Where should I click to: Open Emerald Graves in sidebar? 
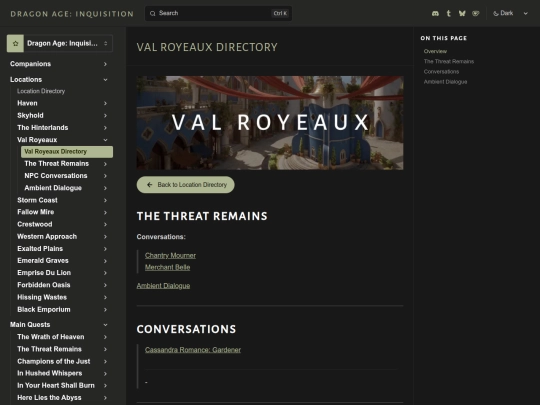click(x=43, y=261)
